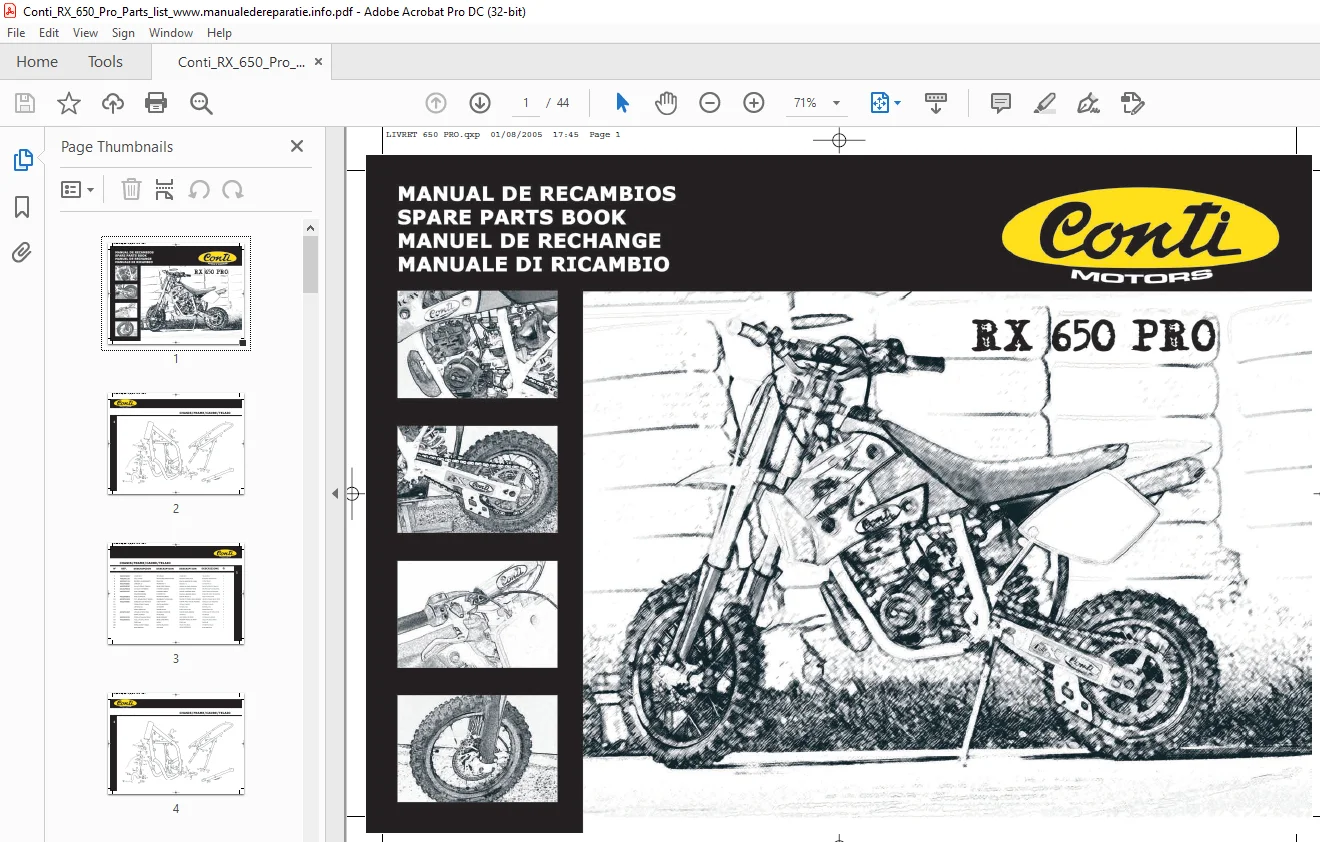The height and width of the screenshot is (842, 1320).
Task: Close the Page Thumbnails panel
Action: coord(297,146)
